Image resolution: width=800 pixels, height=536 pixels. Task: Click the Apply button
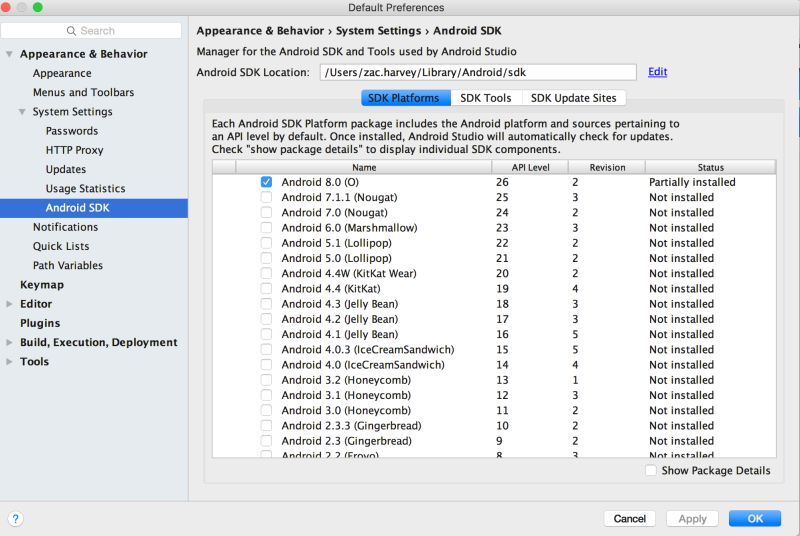(692, 519)
